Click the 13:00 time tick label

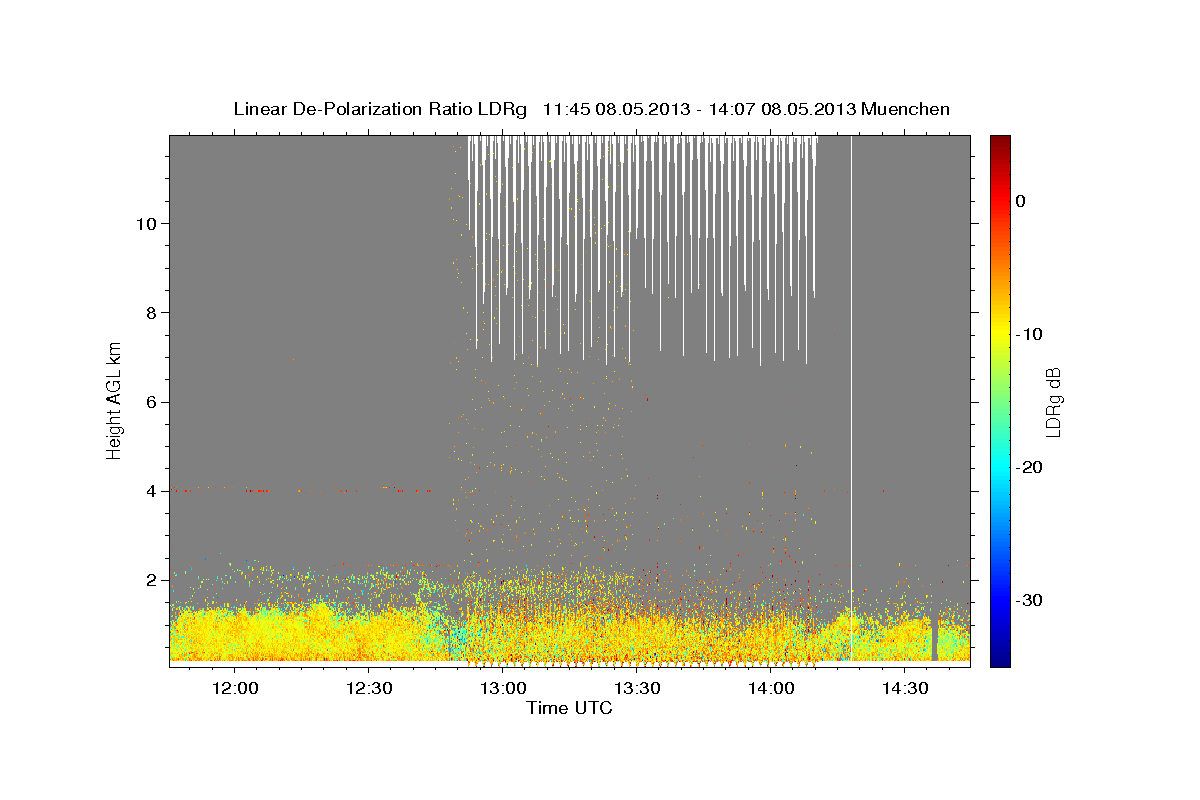click(502, 688)
